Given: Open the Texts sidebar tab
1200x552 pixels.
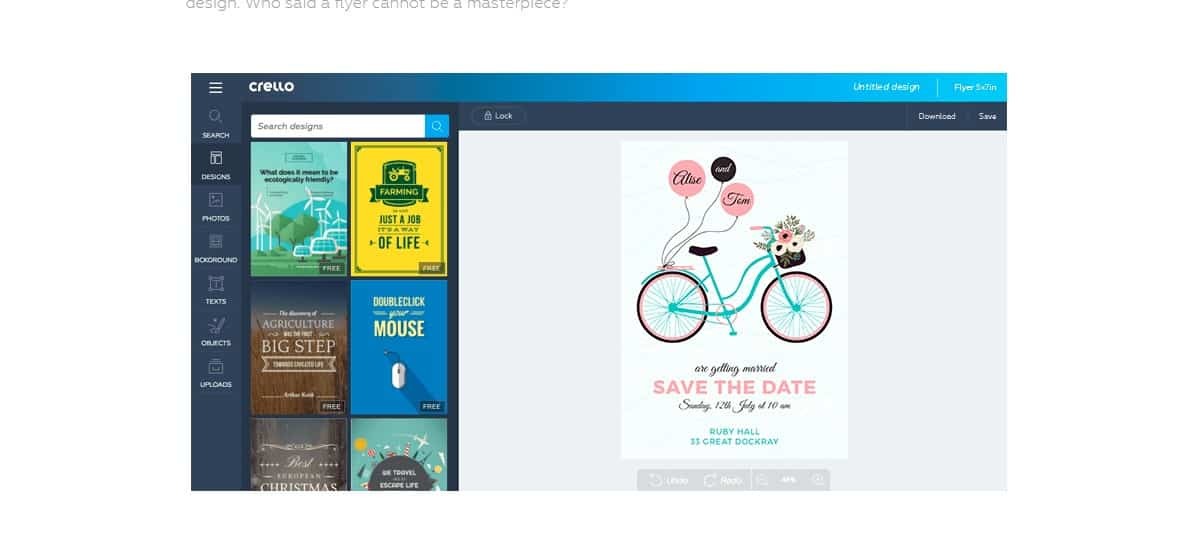Looking at the screenshot, I should tap(216, 290).
